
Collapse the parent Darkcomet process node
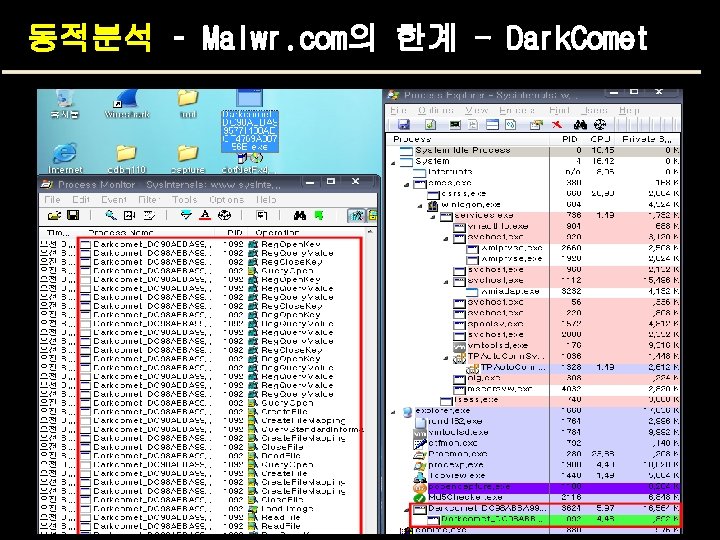click(407, 510)
